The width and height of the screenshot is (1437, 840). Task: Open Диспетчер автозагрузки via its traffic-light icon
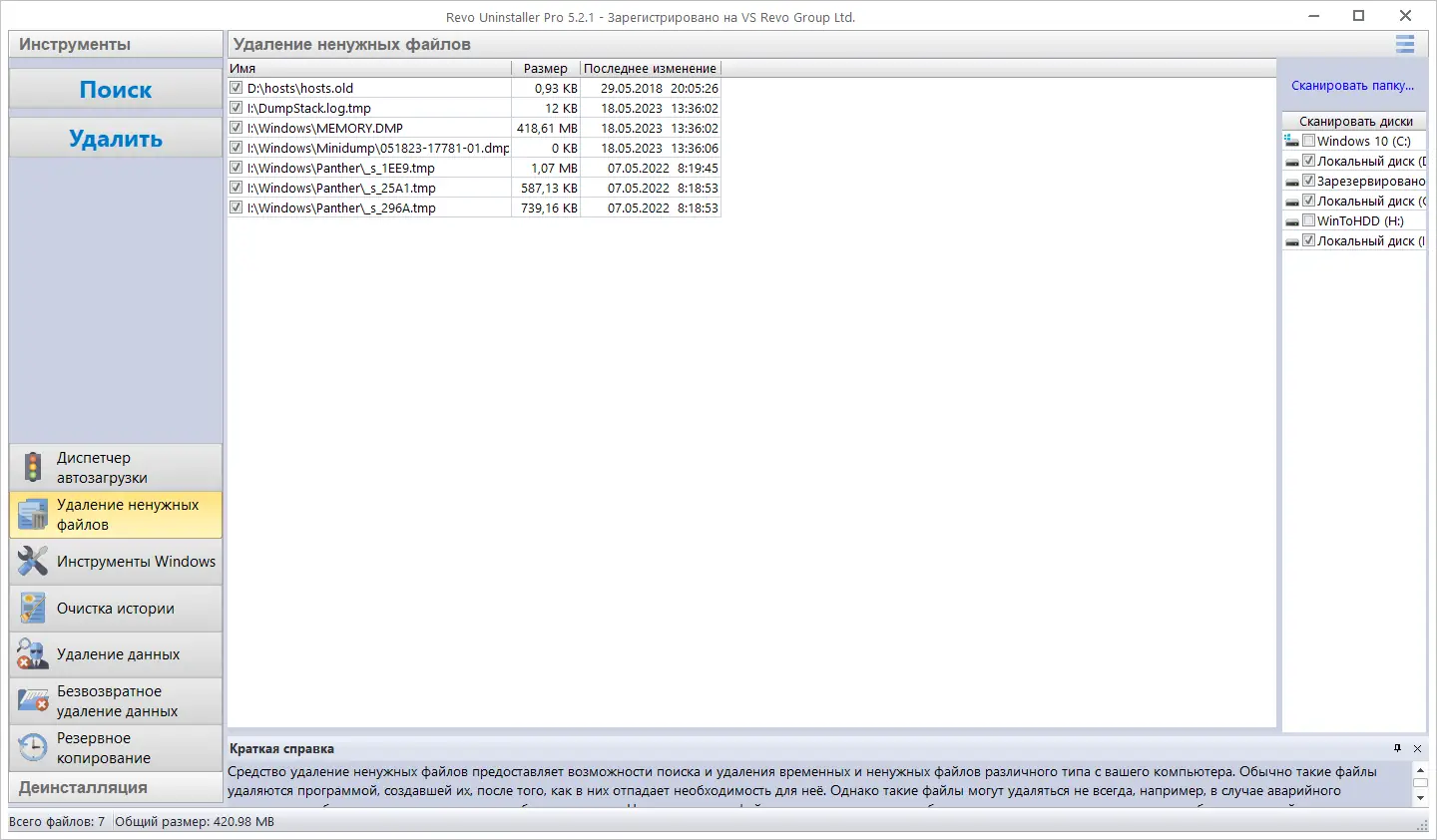(33, 467)
